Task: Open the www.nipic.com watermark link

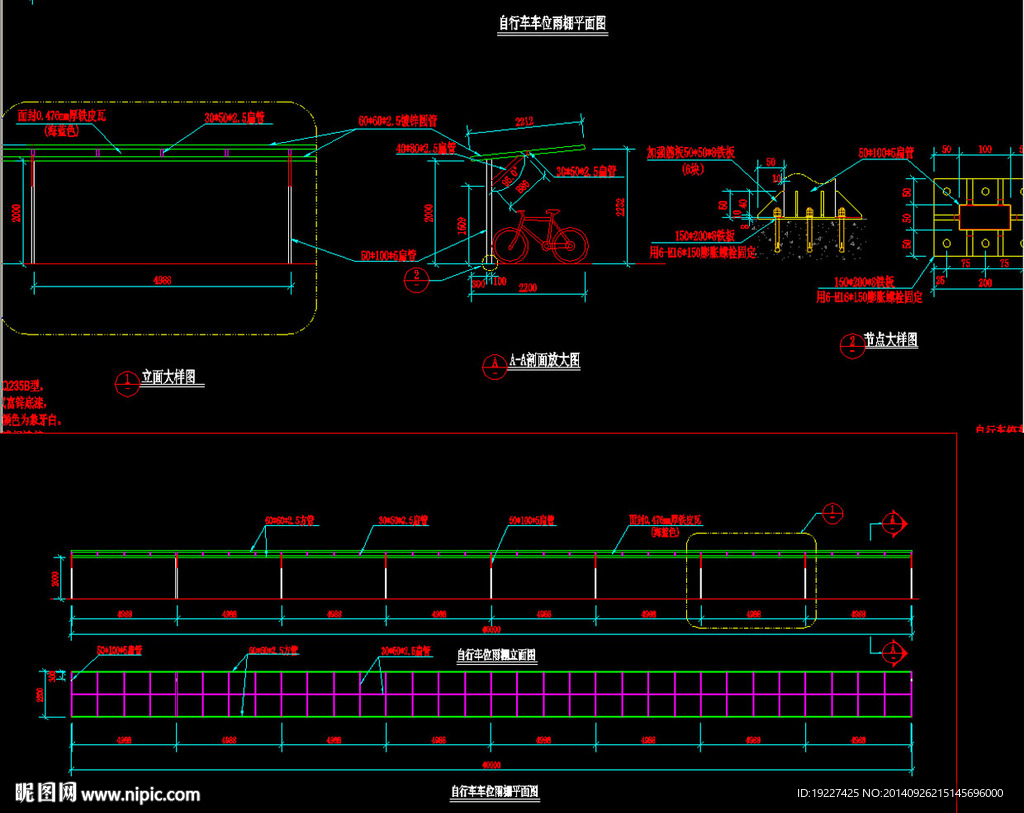Action: tap(141, 795)
